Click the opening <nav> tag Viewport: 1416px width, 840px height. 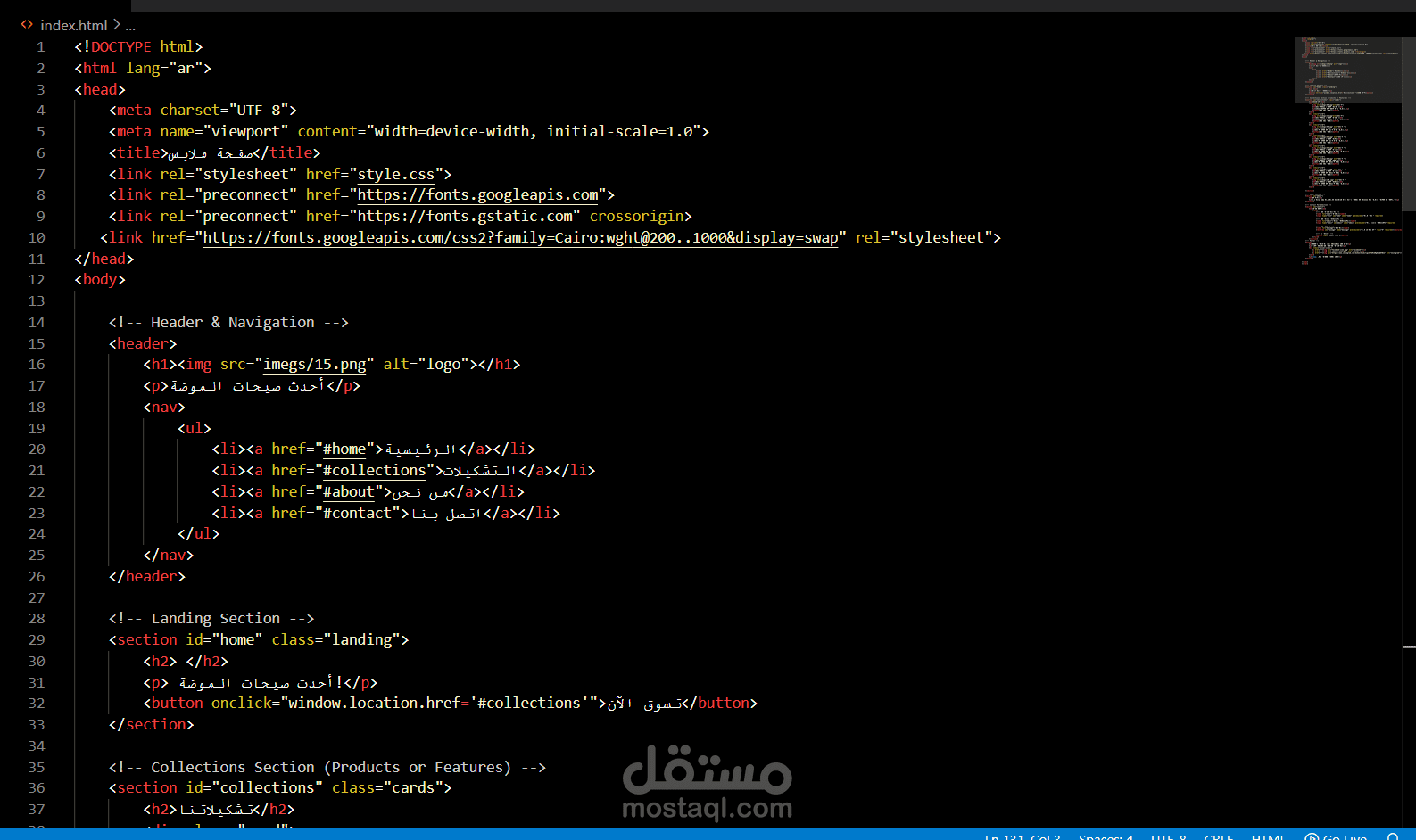pos(164,407)
